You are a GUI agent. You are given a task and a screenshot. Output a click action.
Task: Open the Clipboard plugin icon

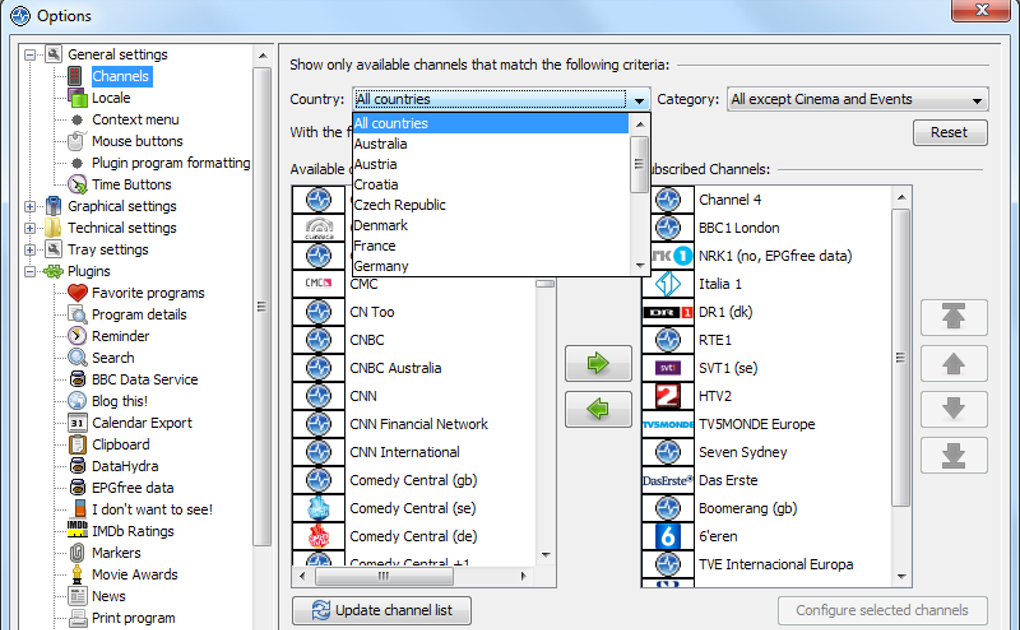[77, 445]
